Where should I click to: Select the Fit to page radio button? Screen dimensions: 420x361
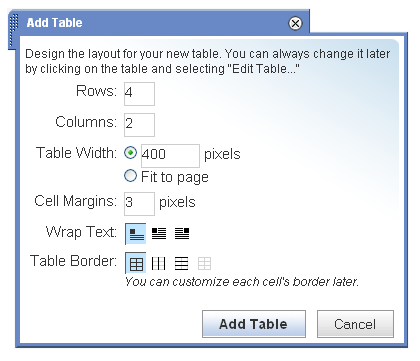pos(130,176)
